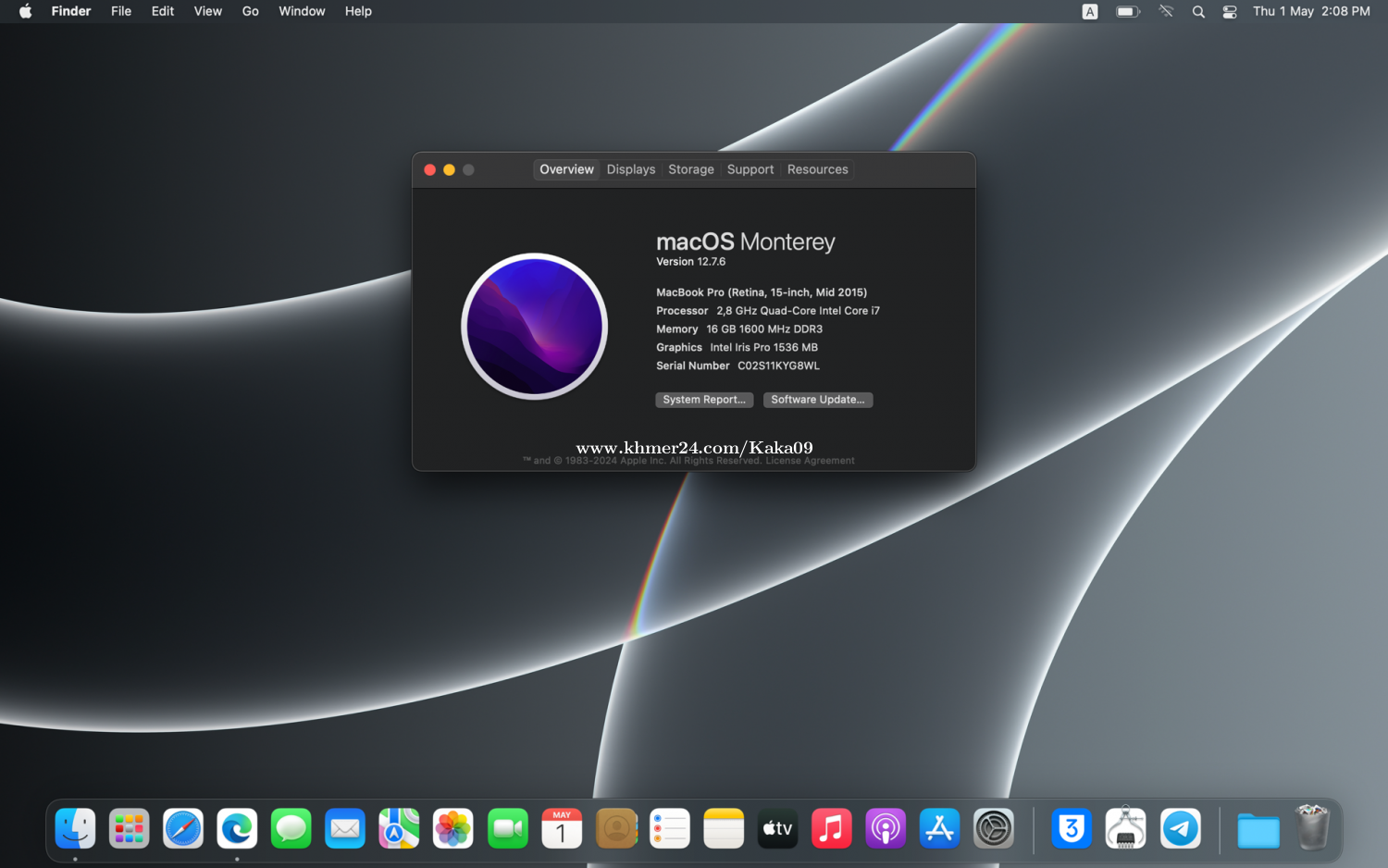Open Calendar showing May 1
This screenshot has width=1388, height=868.
(x=562, y=829)
